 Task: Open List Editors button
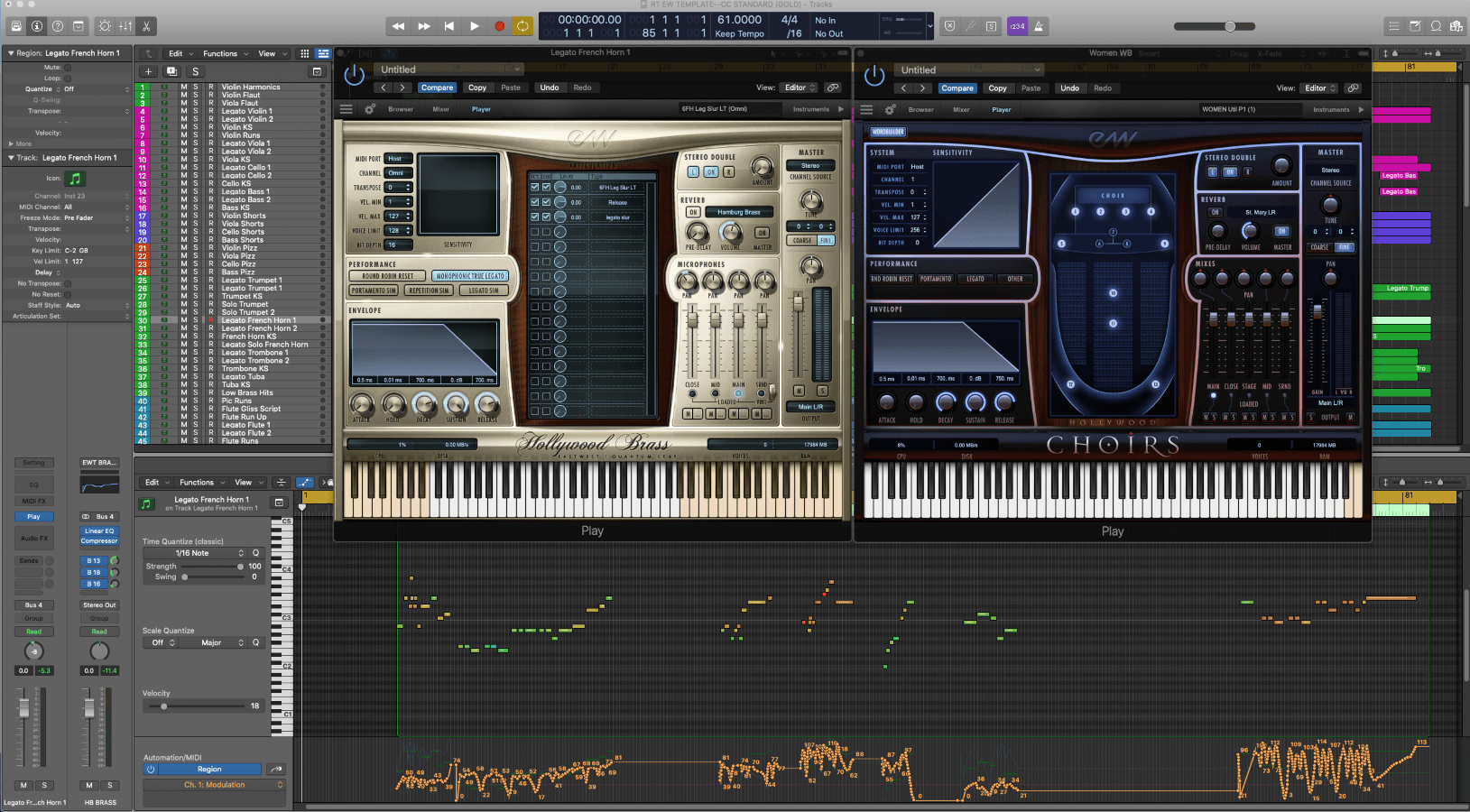pos(1393,26)
